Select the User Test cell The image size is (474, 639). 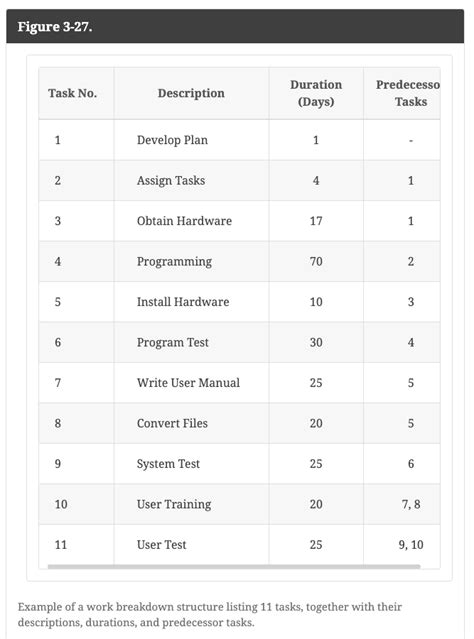(x=191, y=544)
